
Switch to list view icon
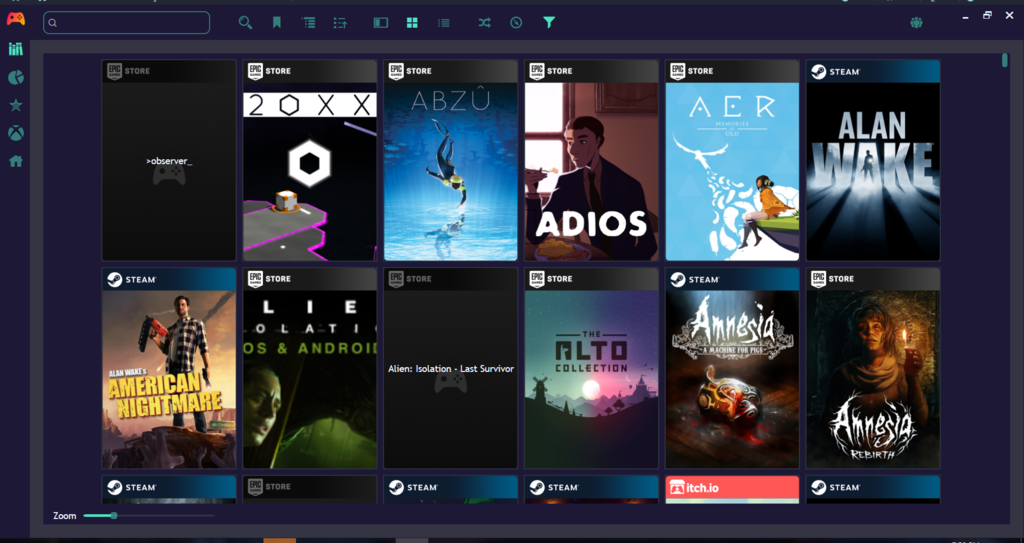[444, 23]
